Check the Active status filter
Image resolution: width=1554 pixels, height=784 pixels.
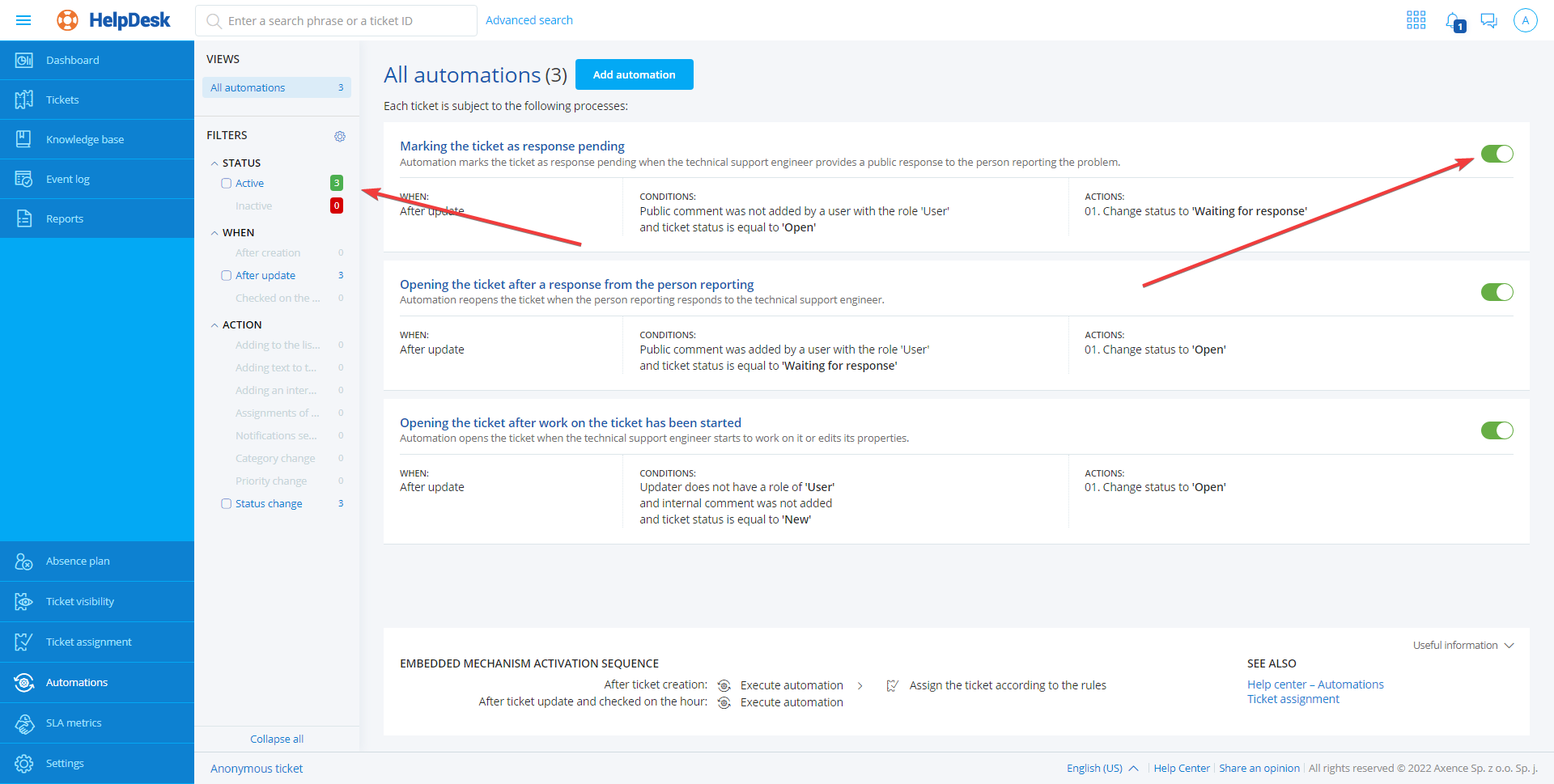tap(227, 184)
